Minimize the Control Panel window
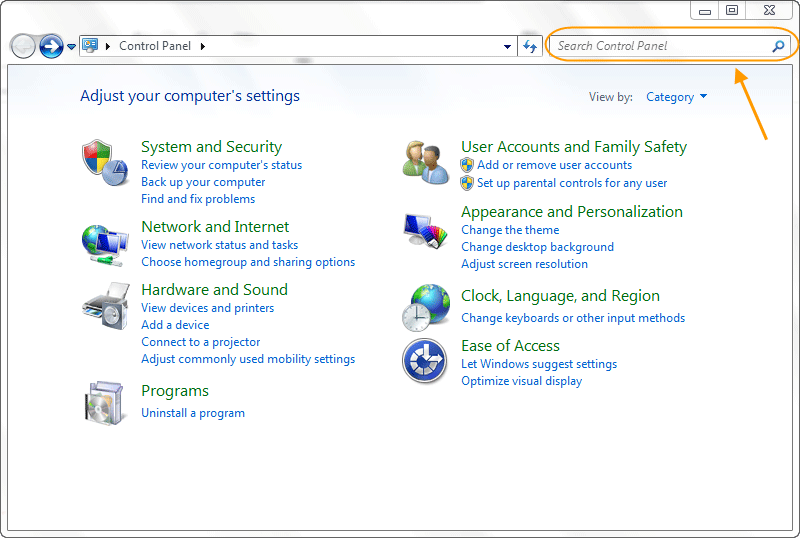Image resolution: width=800 pixels, height=538 pixels. pos(705,10)
